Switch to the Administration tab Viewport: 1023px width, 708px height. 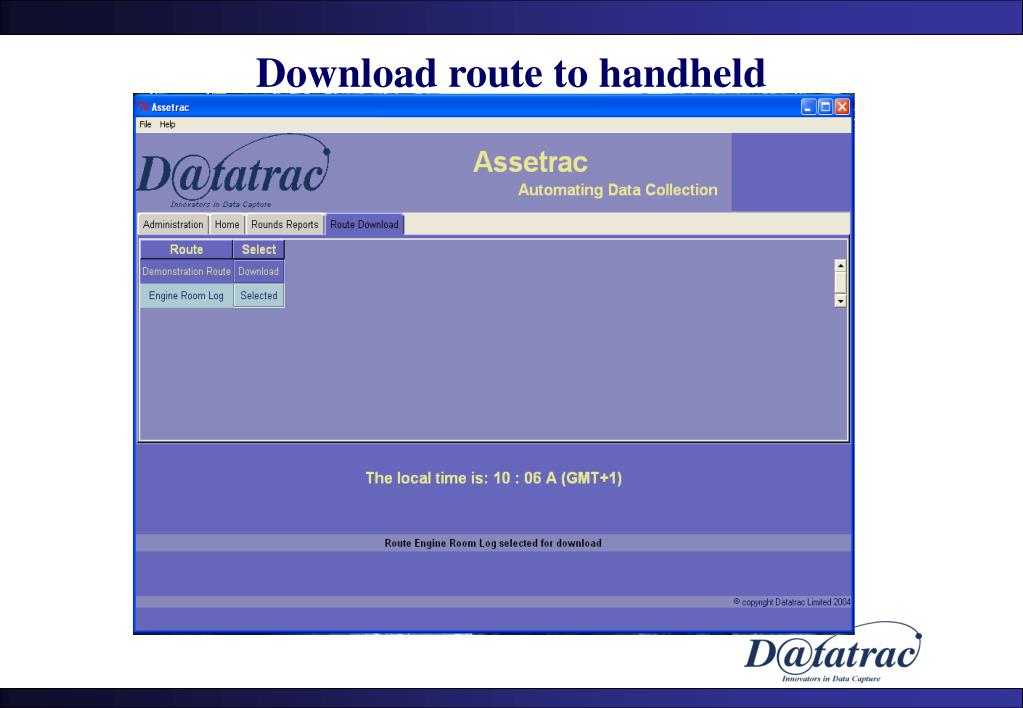point(173,224)
